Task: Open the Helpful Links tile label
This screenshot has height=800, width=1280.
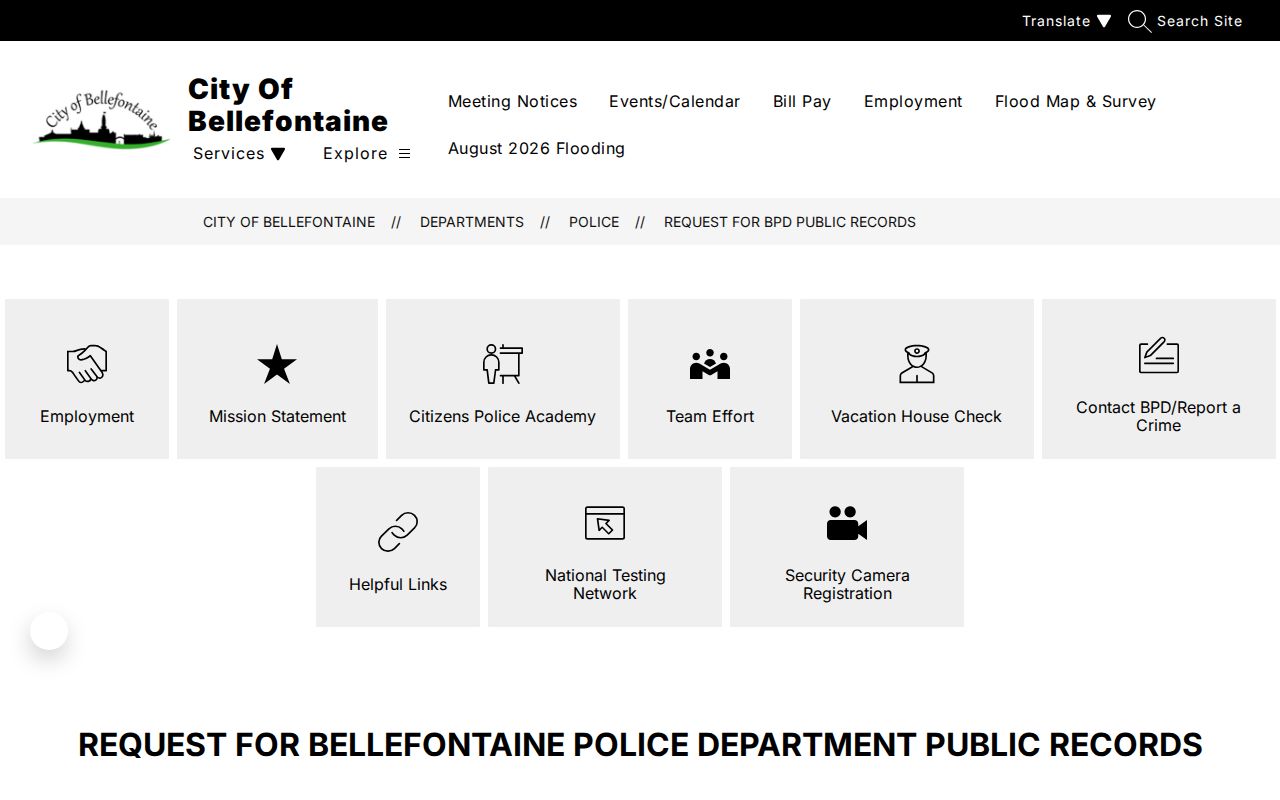Action: pyautogui.click(x=398, y=584)
